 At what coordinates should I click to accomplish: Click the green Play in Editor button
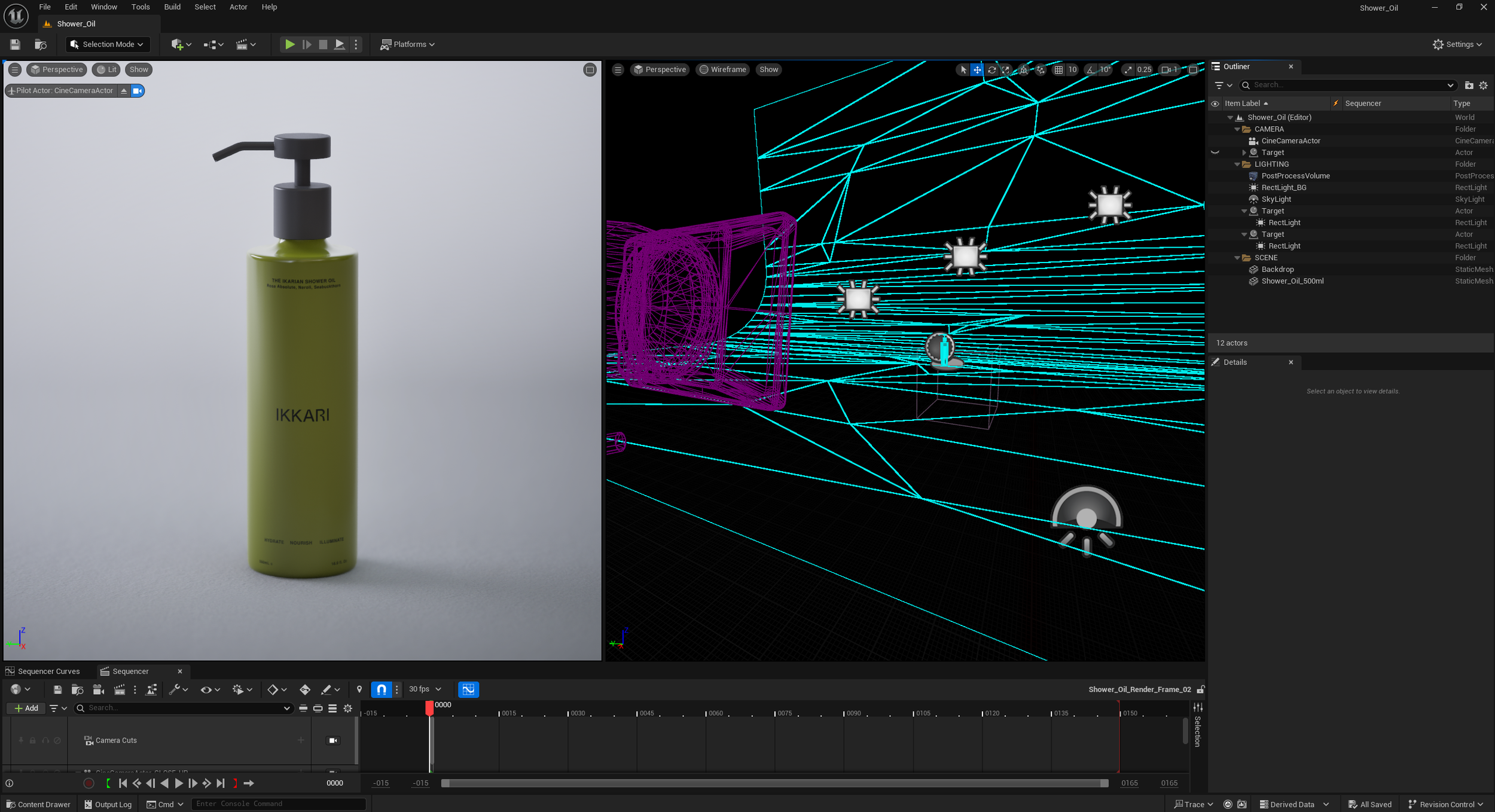click(289, 44)
